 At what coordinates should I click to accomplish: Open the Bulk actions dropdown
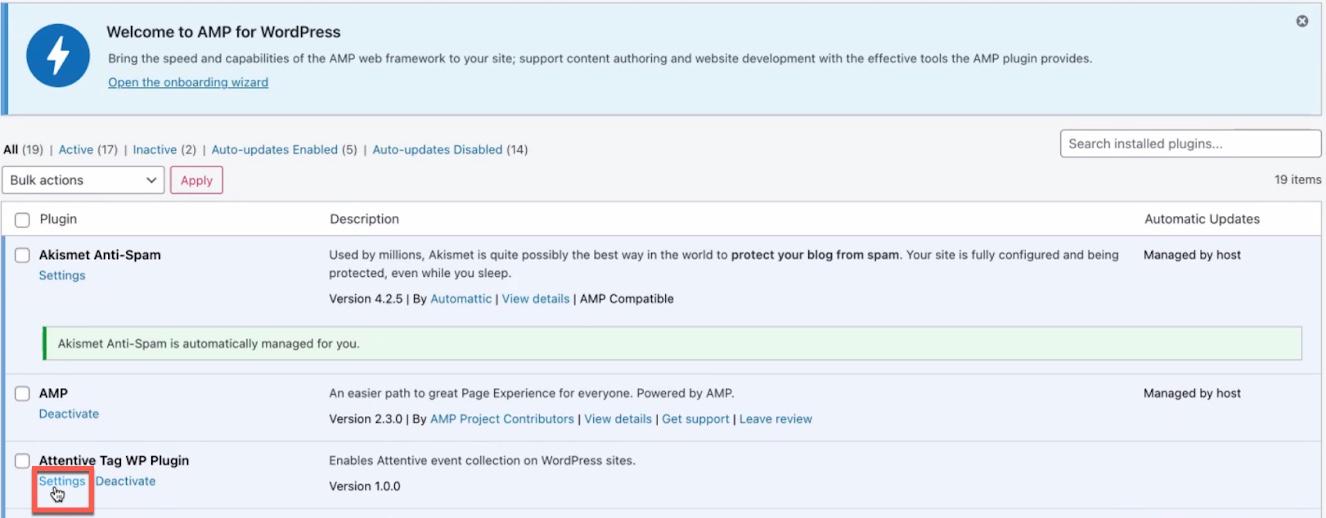pyautogui.click(x=83, y=180)
